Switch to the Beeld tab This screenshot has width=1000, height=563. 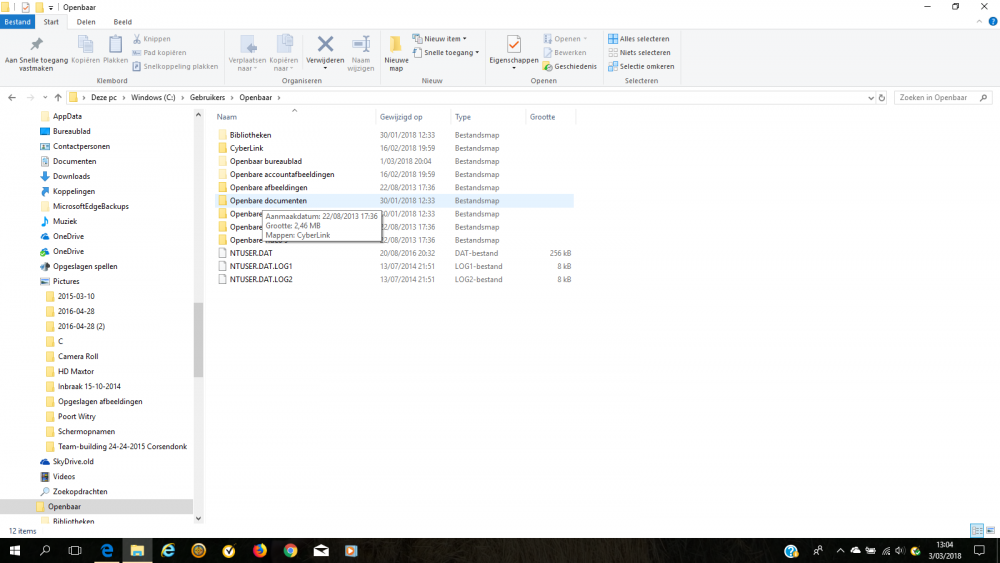coord(122,21)
